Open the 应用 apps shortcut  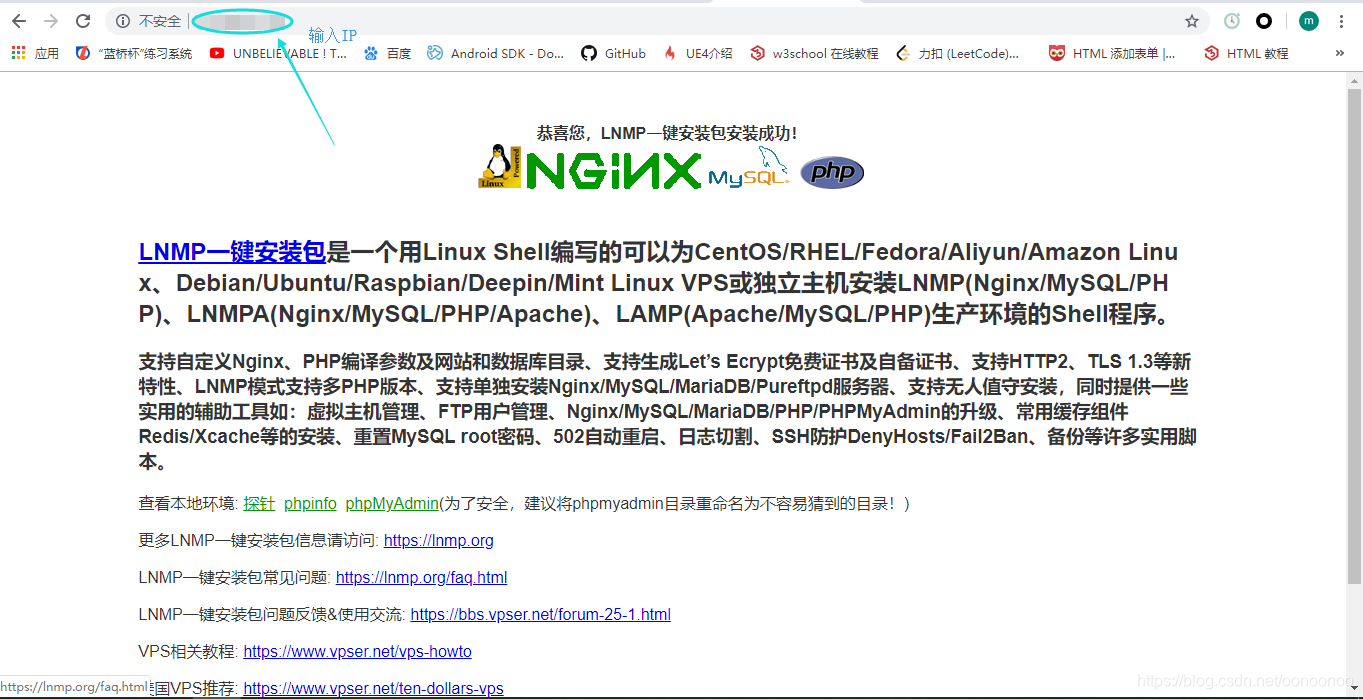click(x=35, y=53)
